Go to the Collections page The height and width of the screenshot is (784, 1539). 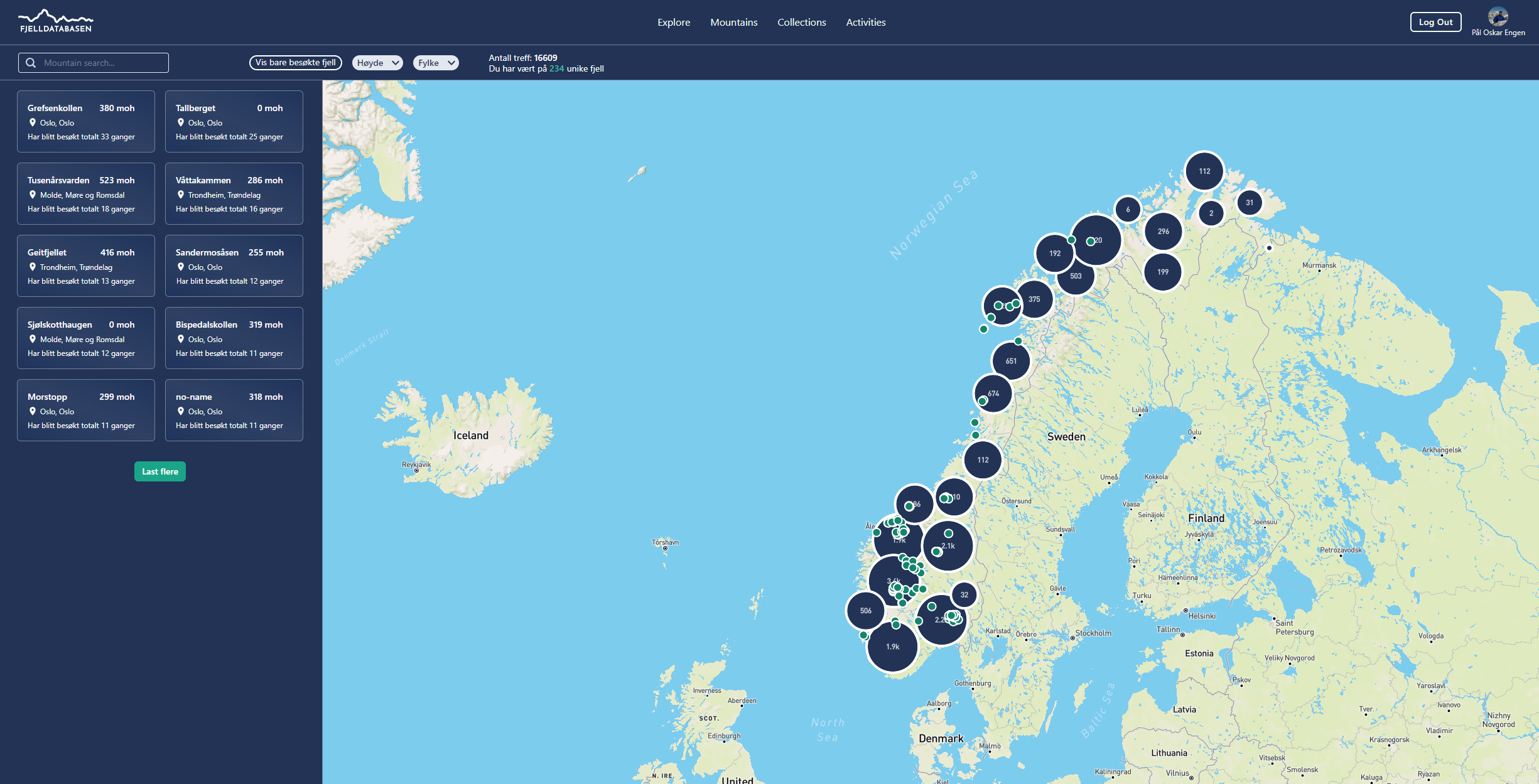(x=801, y=23)
